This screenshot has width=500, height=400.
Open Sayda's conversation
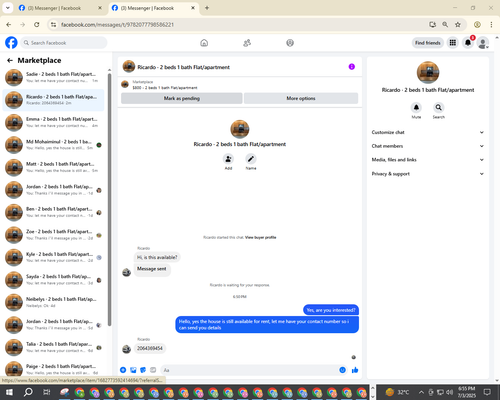[x=53, y=280]
